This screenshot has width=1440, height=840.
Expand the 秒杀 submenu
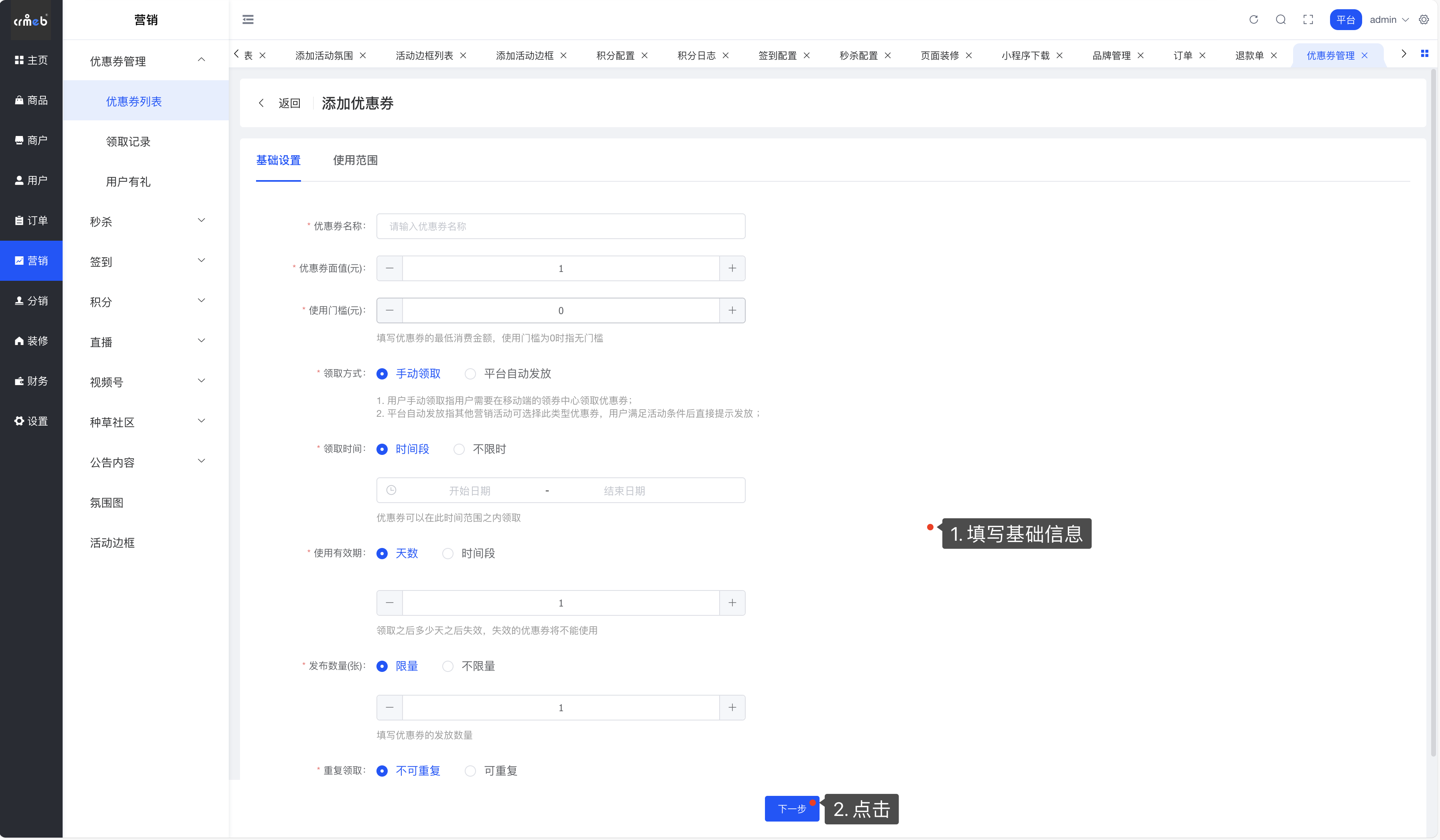(x=146, y=221)
